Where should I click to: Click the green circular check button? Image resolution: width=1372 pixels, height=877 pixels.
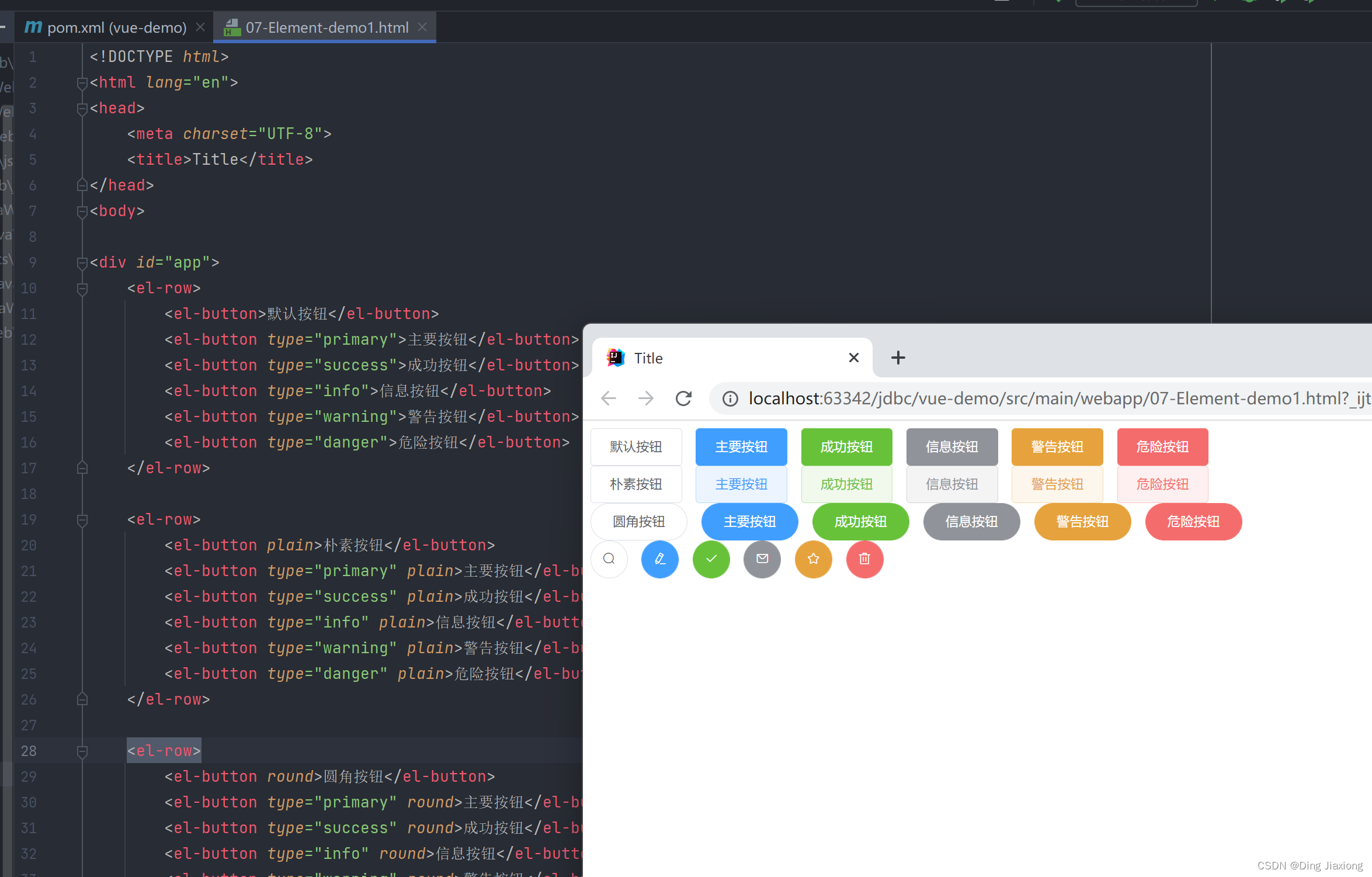pos(711,559)
